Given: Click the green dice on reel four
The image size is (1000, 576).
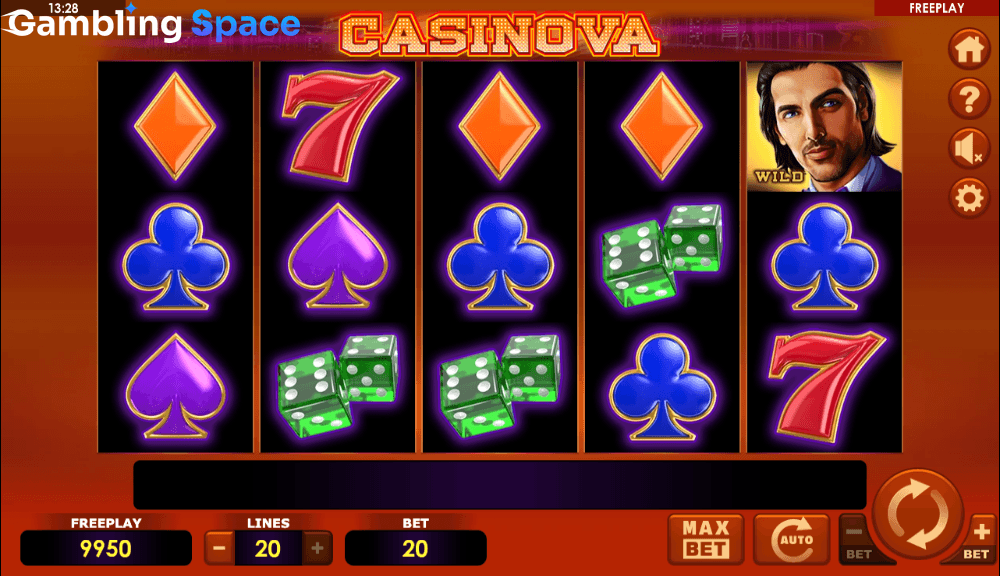Looking at the screenshot, I should coord(662,255).
